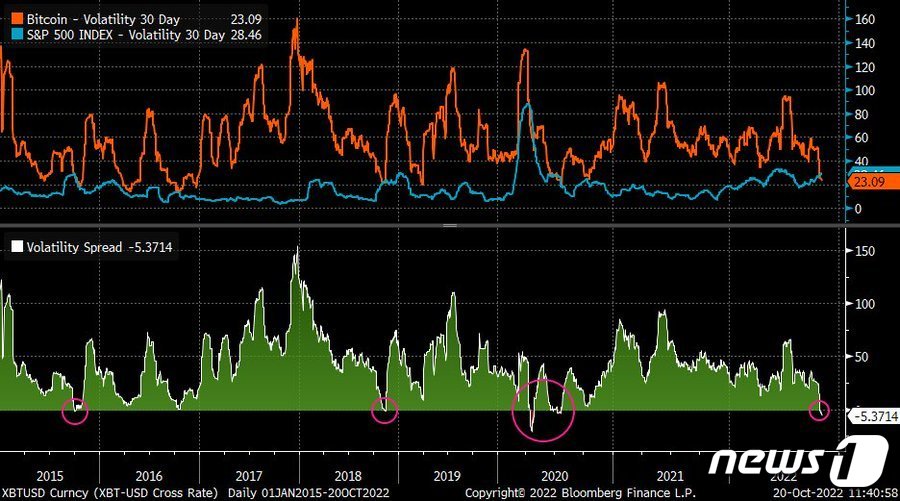Click the blue S&P 500 legend swatch

[17, 34]
